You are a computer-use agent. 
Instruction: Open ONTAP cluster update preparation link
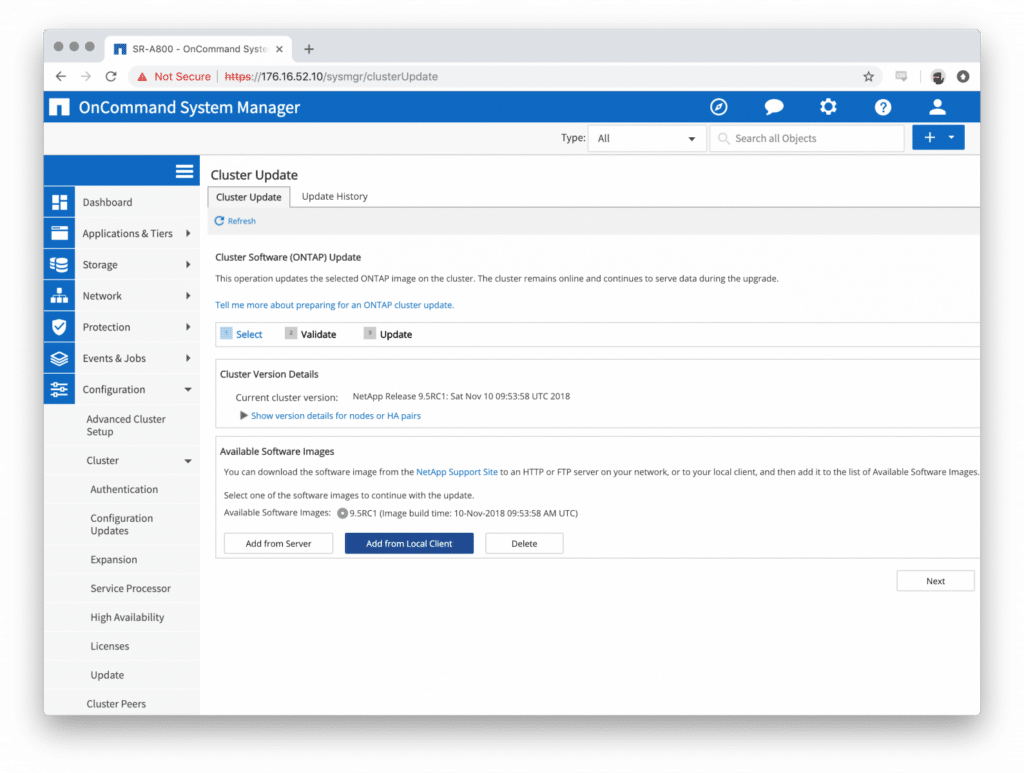[x=334, y=305]
